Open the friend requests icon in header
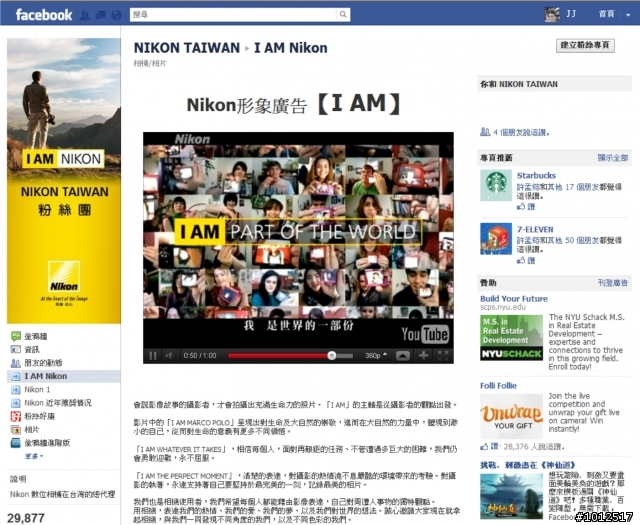Screen dimensions: 640x525 pyautogui.click(x=84, y=15)
